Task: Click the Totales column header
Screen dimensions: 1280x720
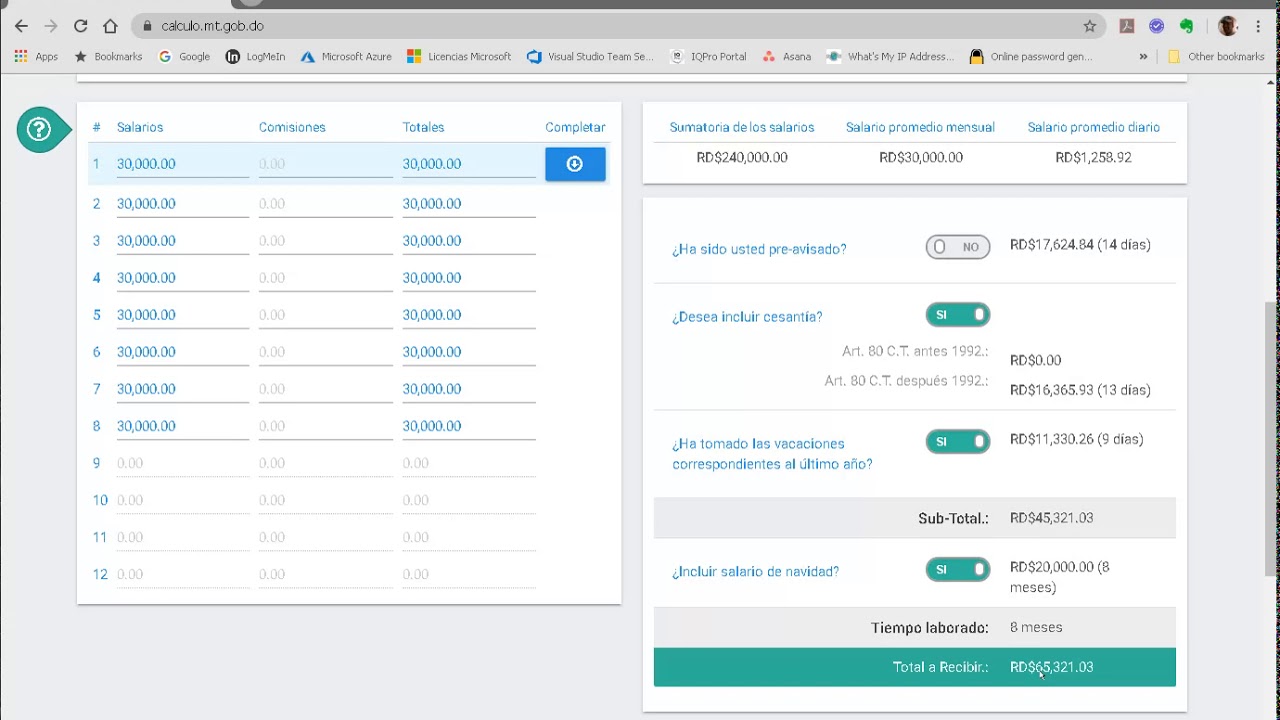Action: [x=423, y=127]
